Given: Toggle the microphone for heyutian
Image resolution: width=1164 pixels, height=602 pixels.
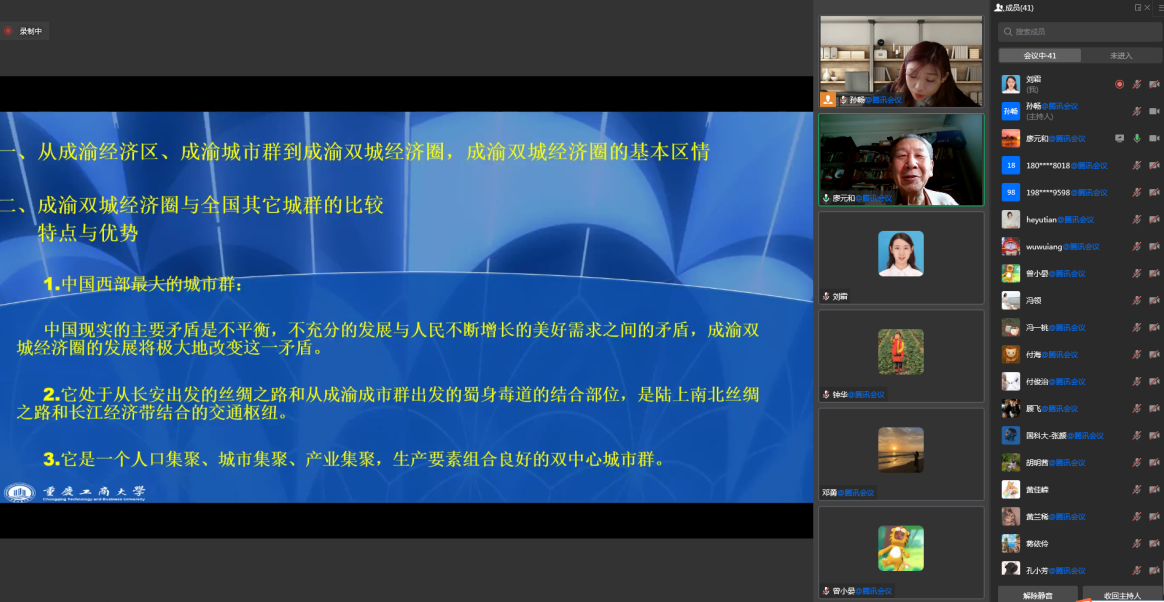Looking at the screenshot, I should pyautogui.click(x=1137, y=219).
